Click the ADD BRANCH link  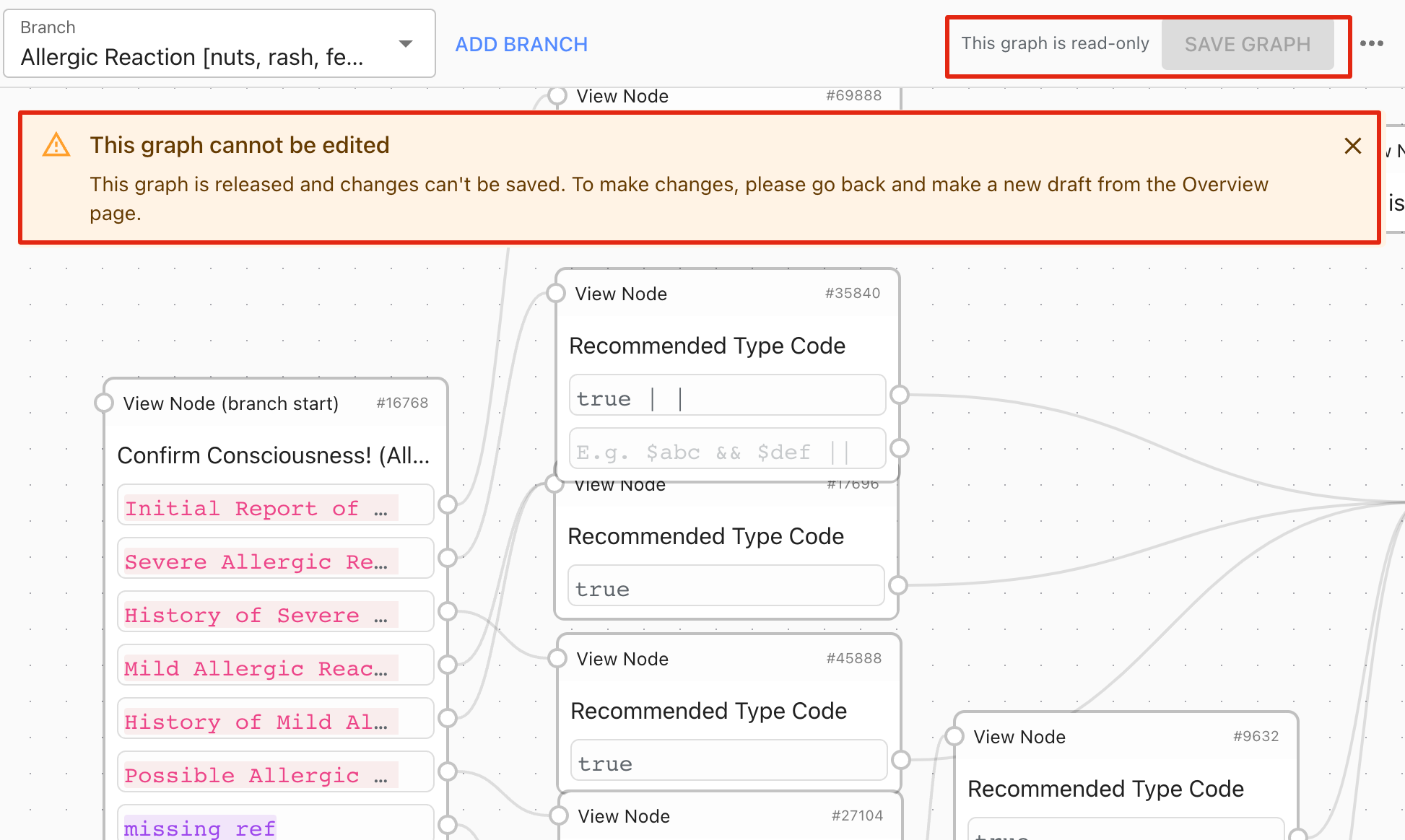point(521,44)
